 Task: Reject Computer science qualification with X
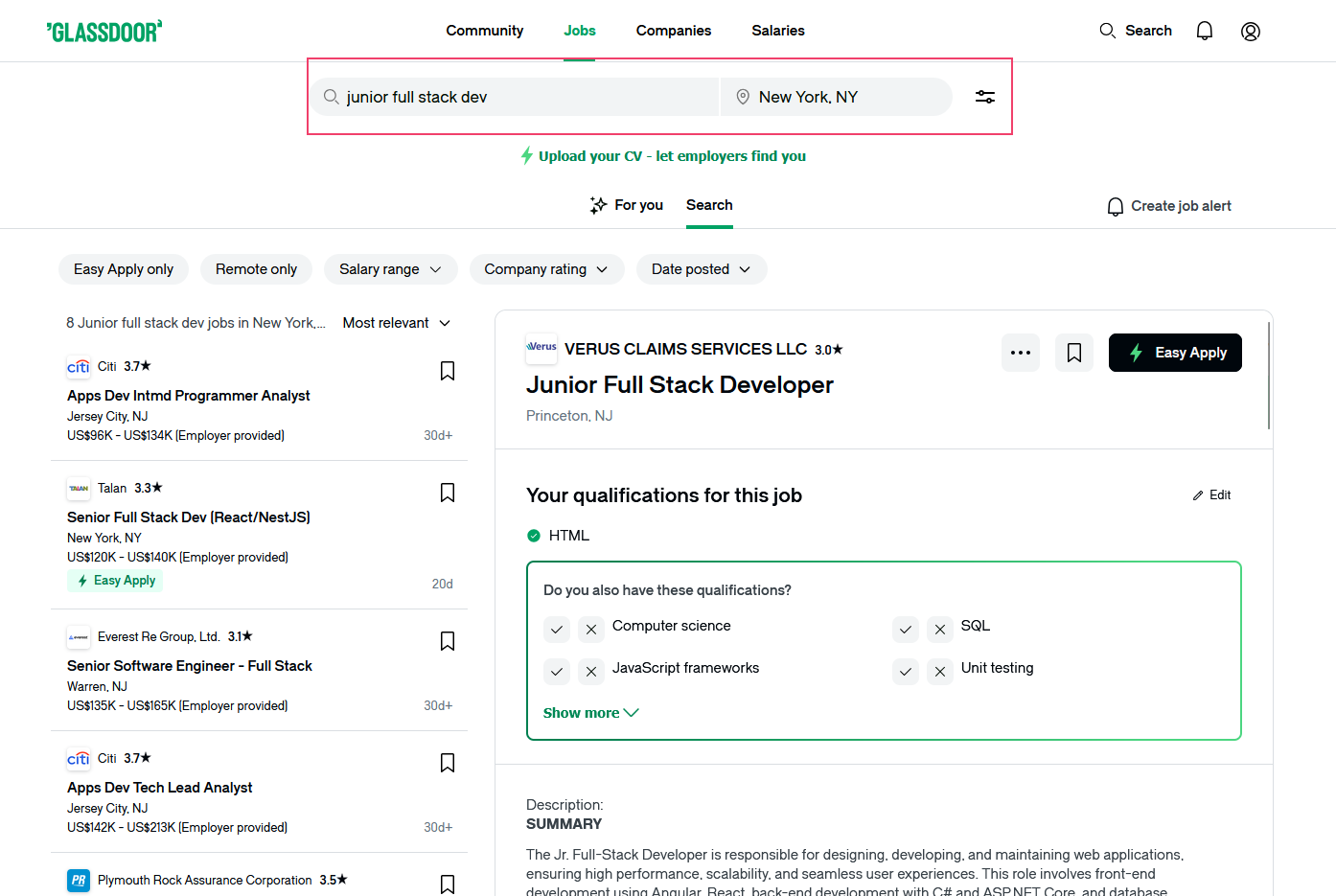[x=591, y=630]
